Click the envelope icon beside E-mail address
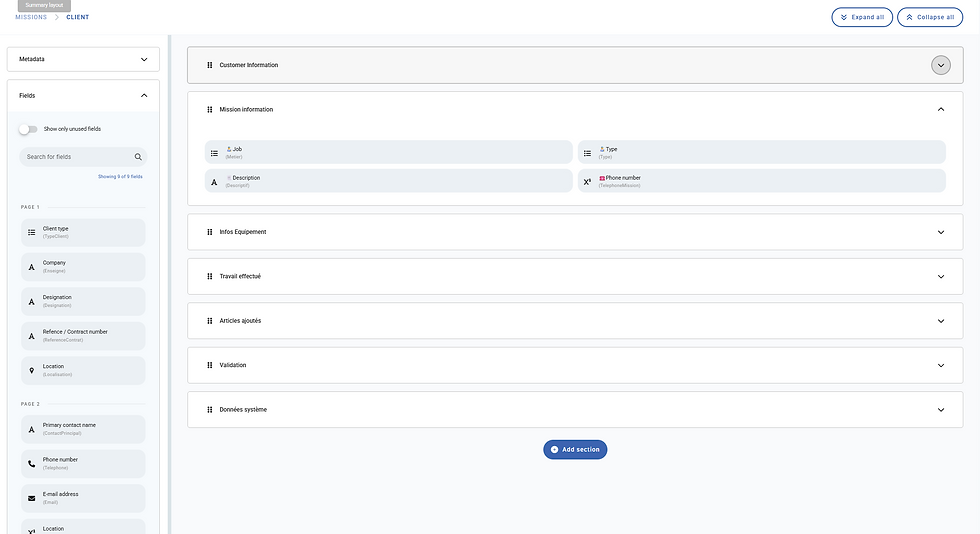The width and height of the screenshot is (980, 534). [x=31, y=498]
